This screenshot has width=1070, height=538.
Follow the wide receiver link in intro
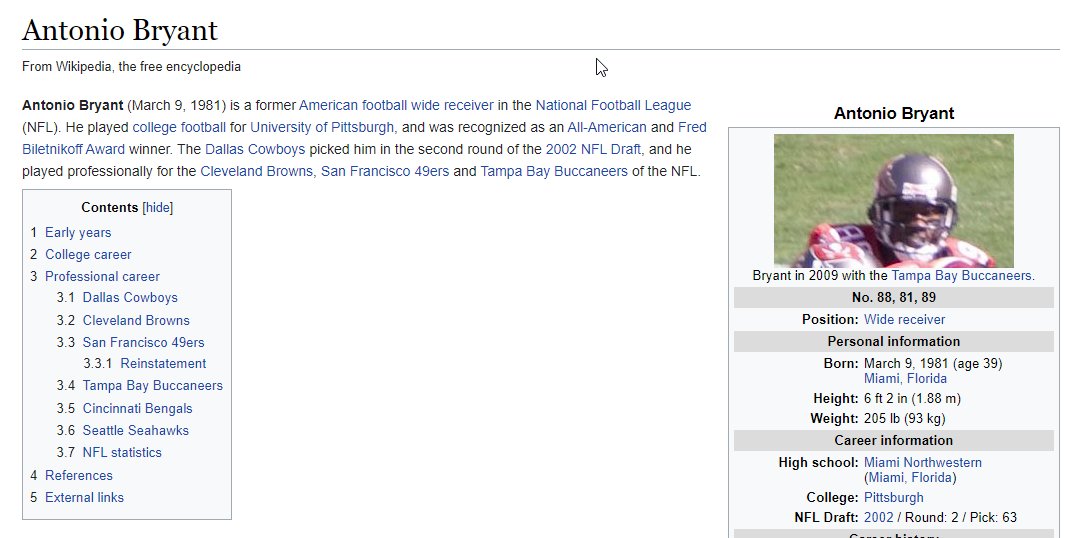click(x=452, y=105)
